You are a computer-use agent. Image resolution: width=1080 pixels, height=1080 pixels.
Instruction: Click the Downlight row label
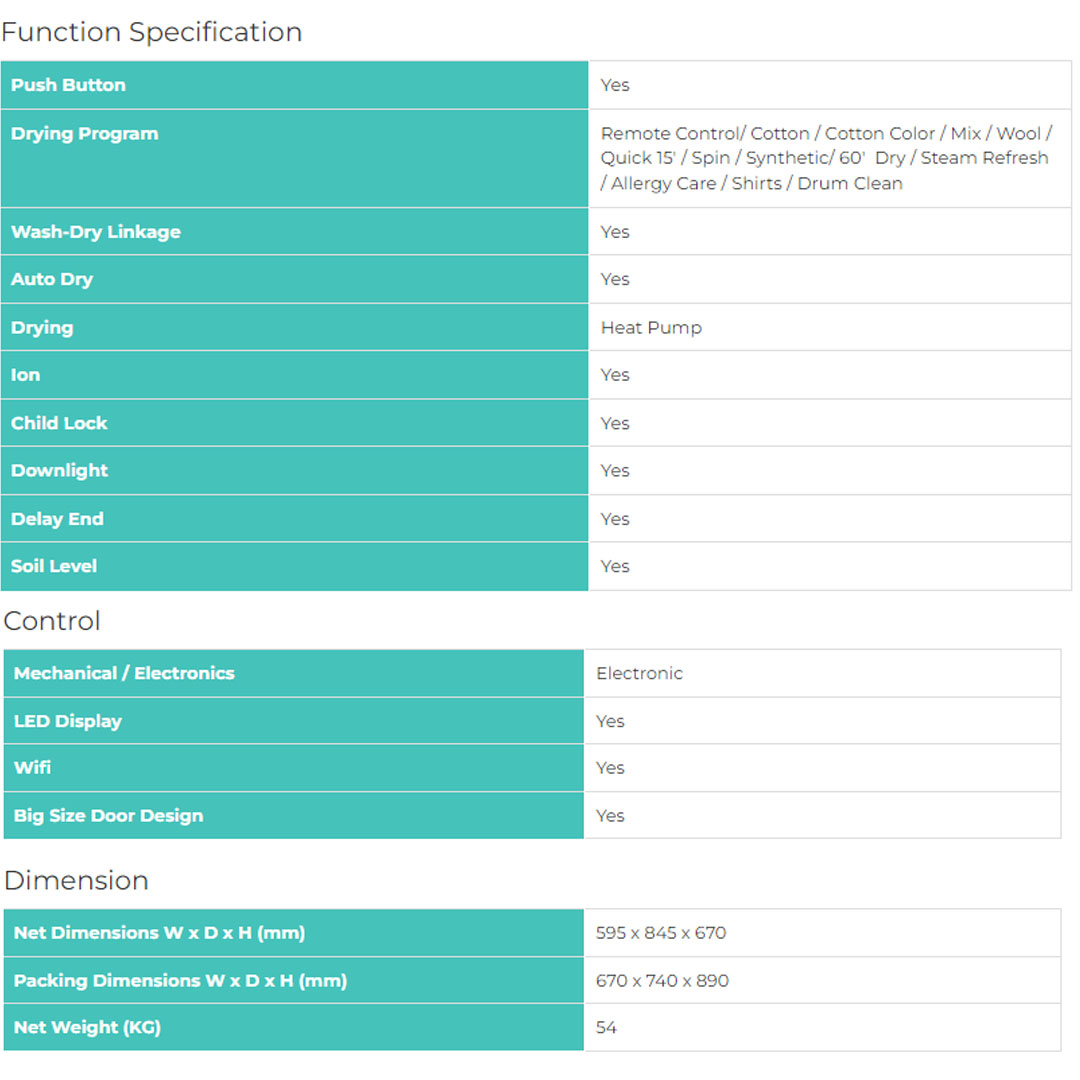(x=60, y=470)
